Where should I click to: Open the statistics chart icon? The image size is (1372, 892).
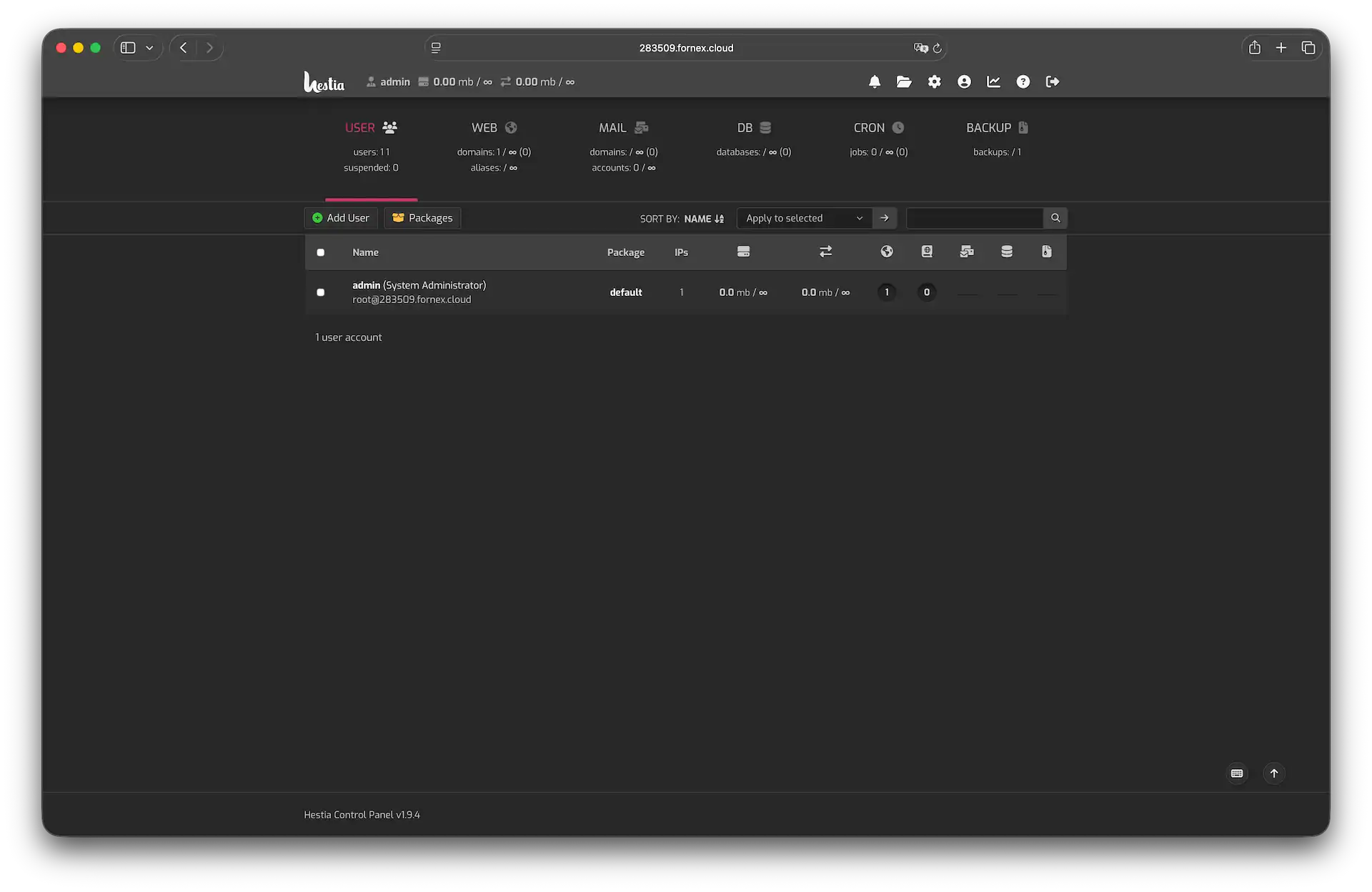pyautogui.click(x=993, y=82)
